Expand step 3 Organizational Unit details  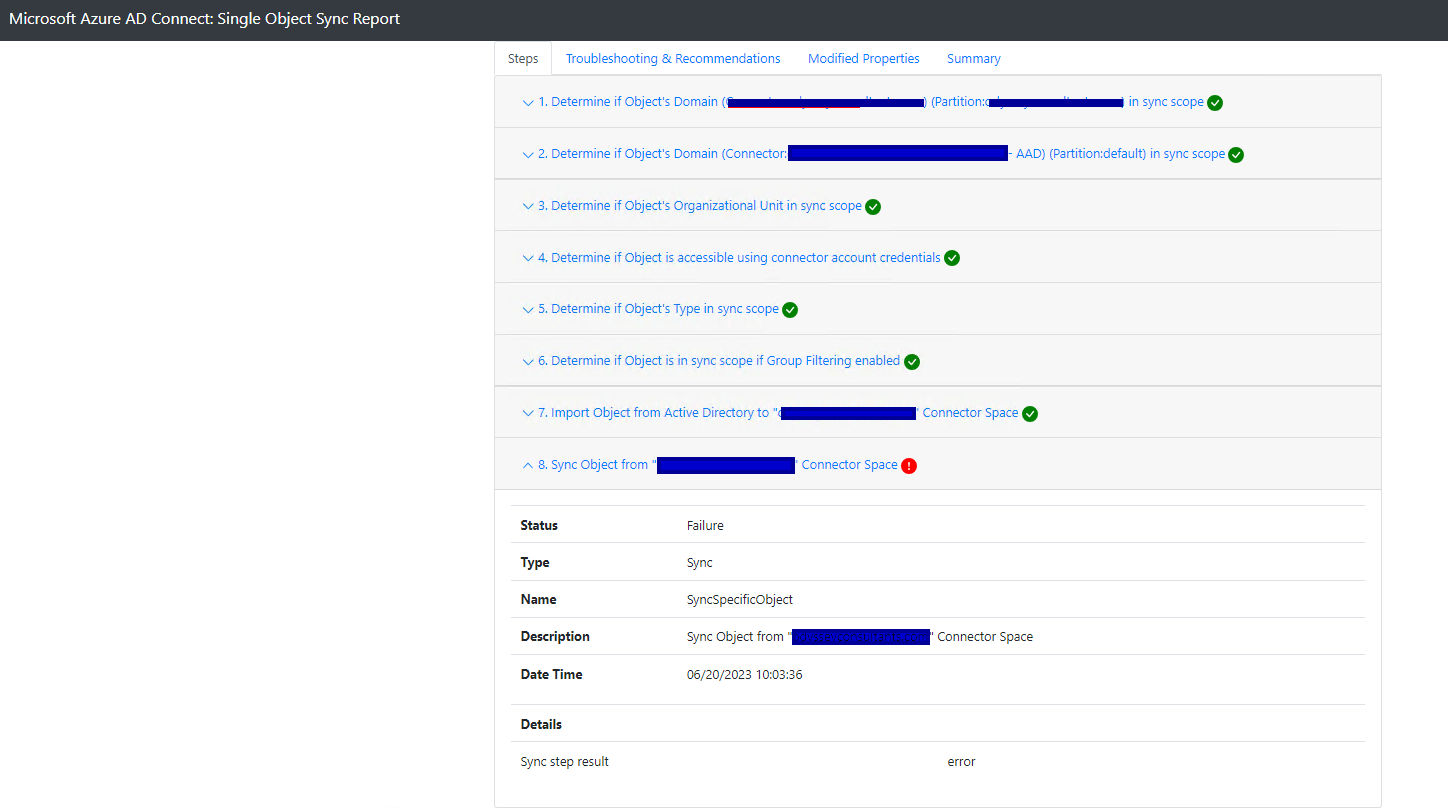(x=527, y=206)
